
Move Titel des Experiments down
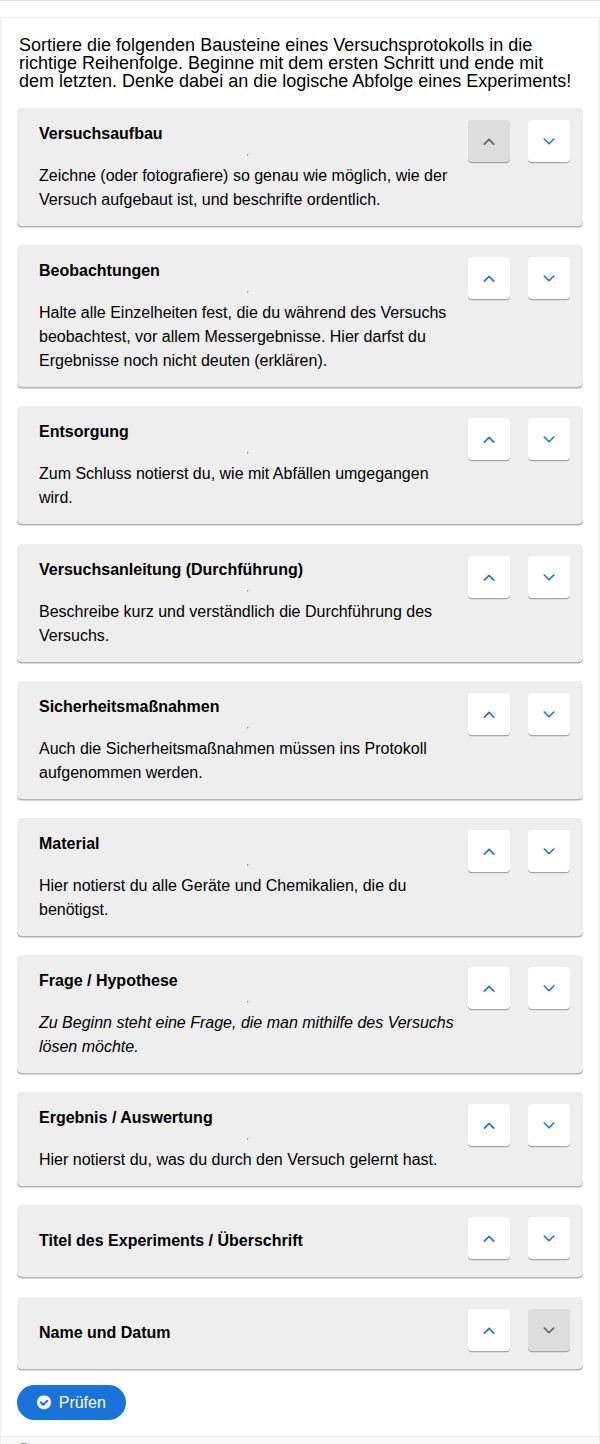[549, 1238]
